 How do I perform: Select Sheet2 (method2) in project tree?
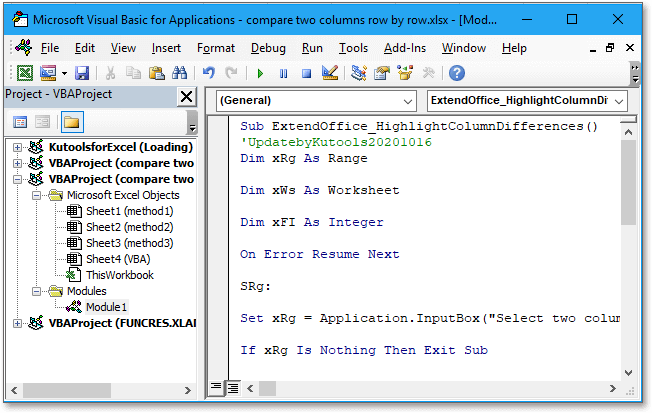pyautogui.click(x=129, y=227)
